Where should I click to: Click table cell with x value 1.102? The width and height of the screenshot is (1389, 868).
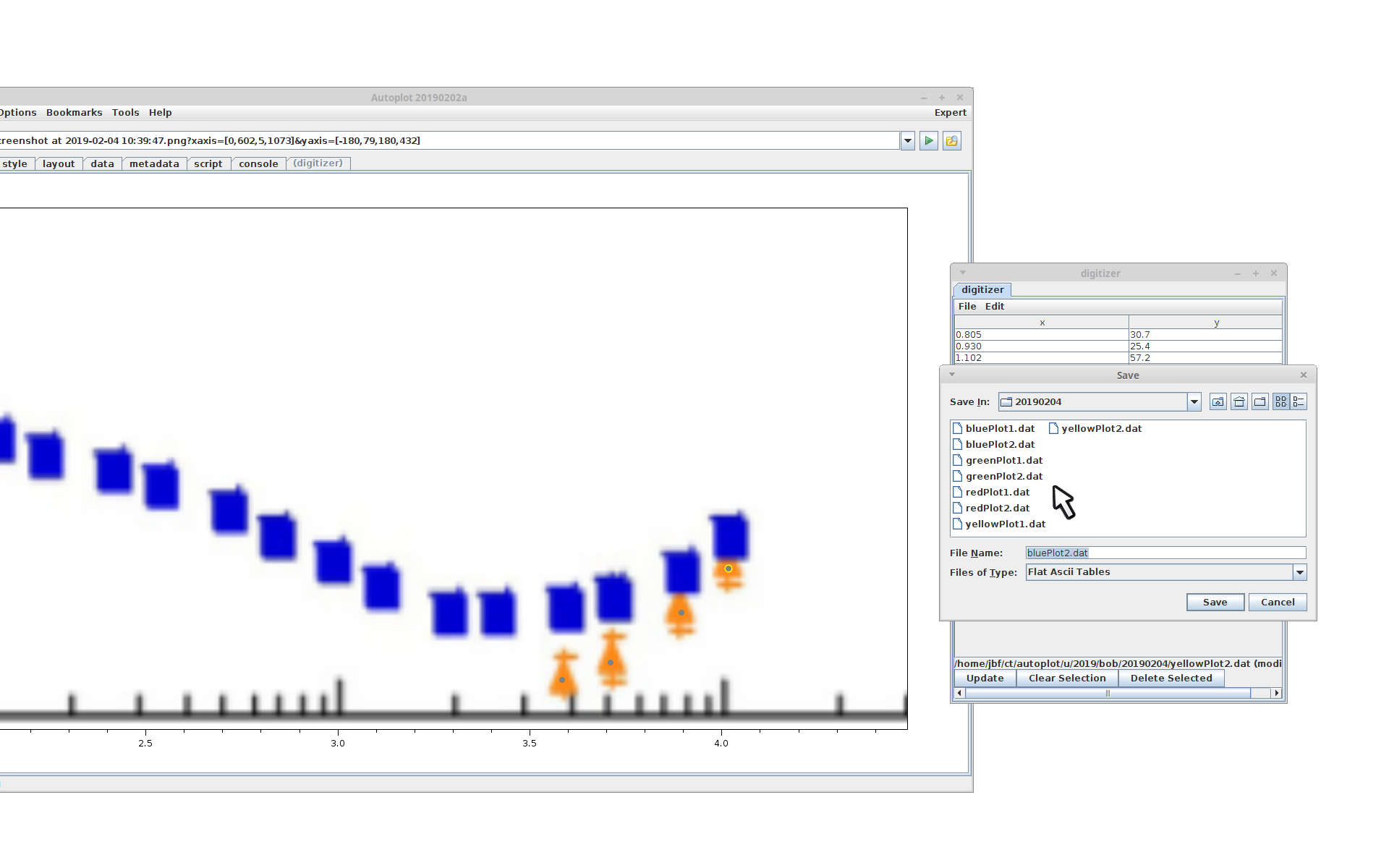pyautogui.click(x=1042, y=358)
